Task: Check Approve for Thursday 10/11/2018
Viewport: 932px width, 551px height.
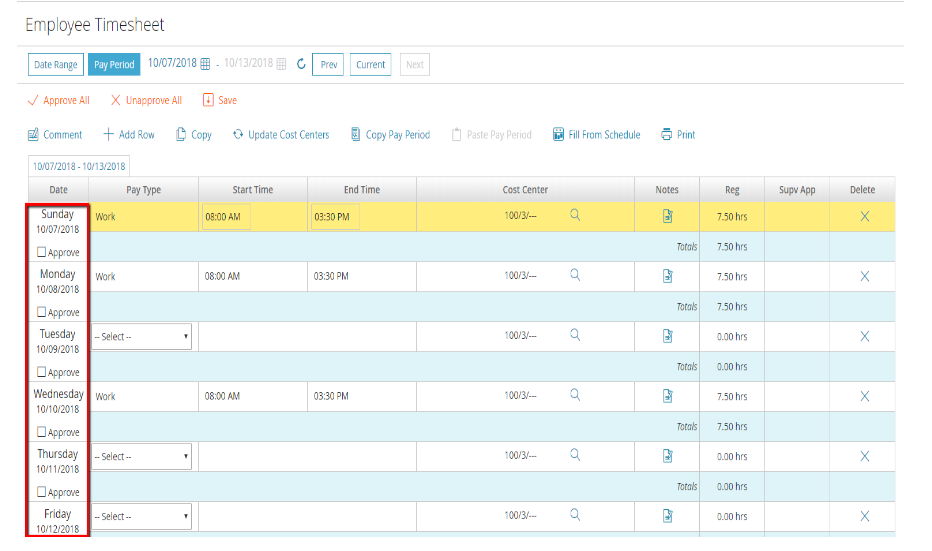Action: 42,492
